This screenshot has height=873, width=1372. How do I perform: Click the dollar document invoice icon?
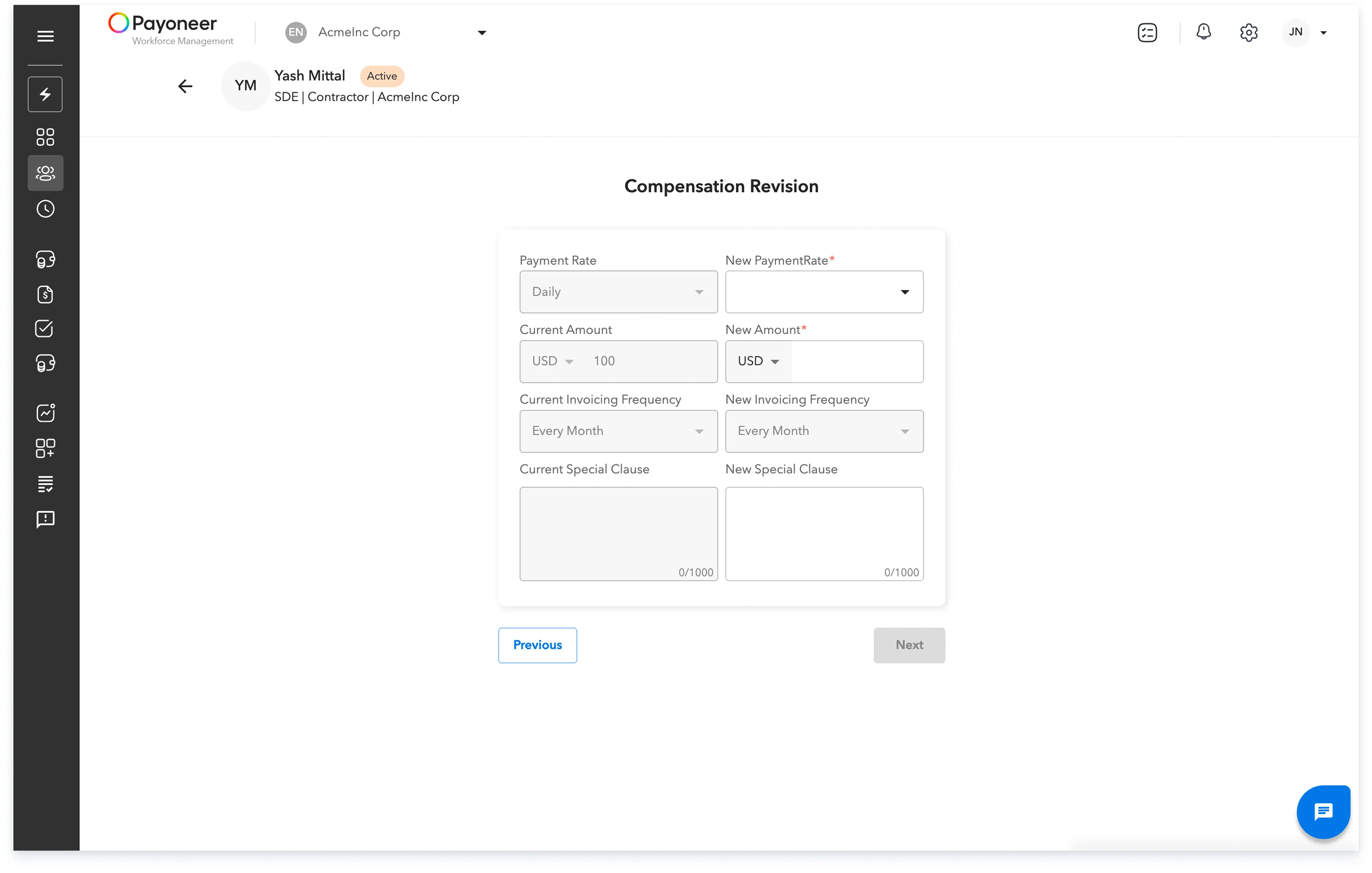(45, 294)
